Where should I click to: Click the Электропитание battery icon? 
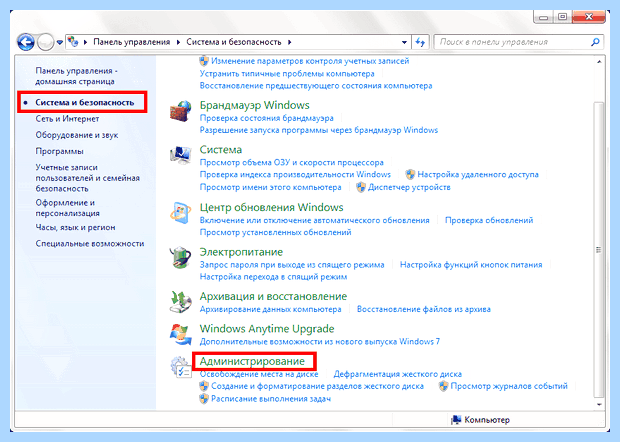[x=181, y=257]
